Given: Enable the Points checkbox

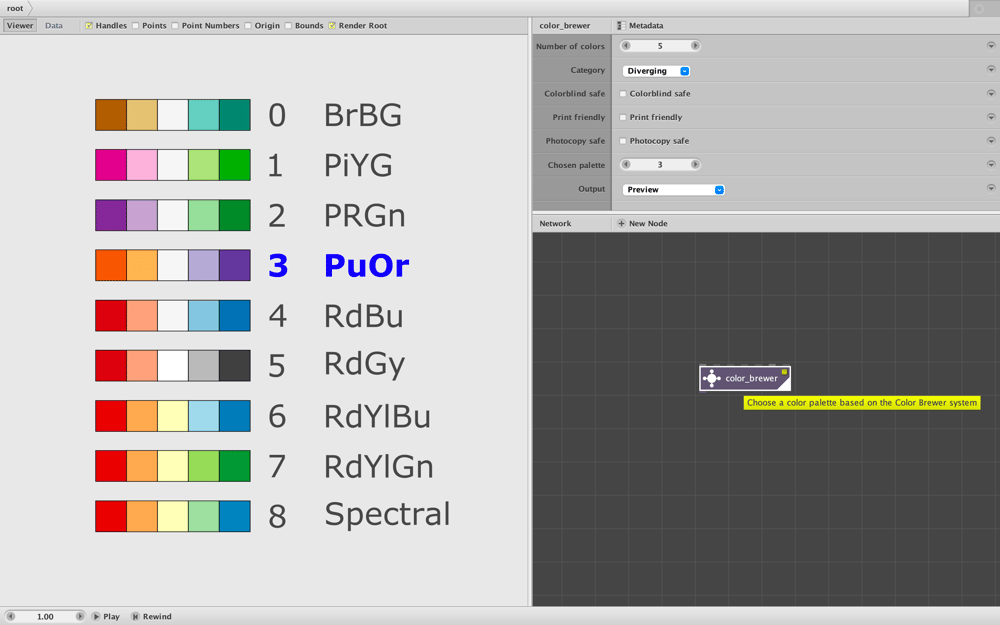Looking at the screenshot, I should [135, 26].
